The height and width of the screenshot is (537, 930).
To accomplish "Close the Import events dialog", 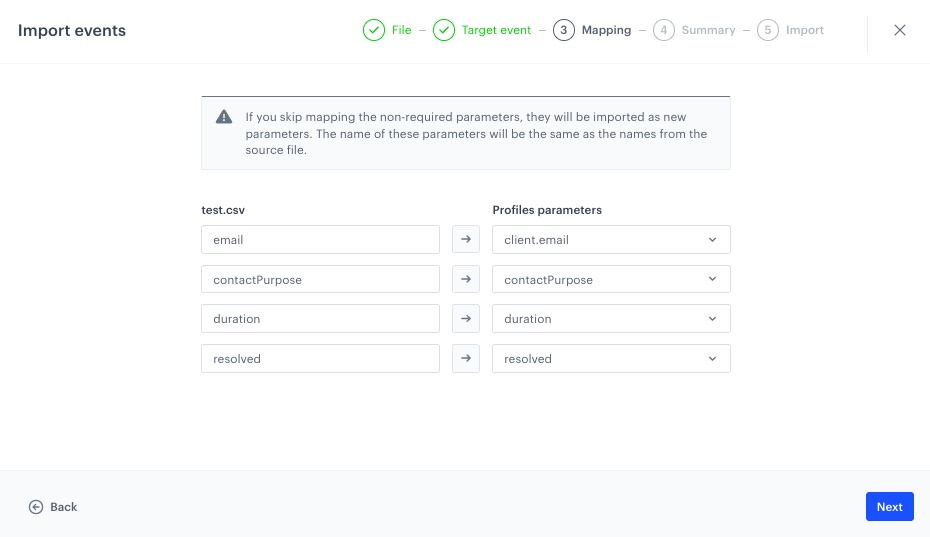I will [900, 30].
